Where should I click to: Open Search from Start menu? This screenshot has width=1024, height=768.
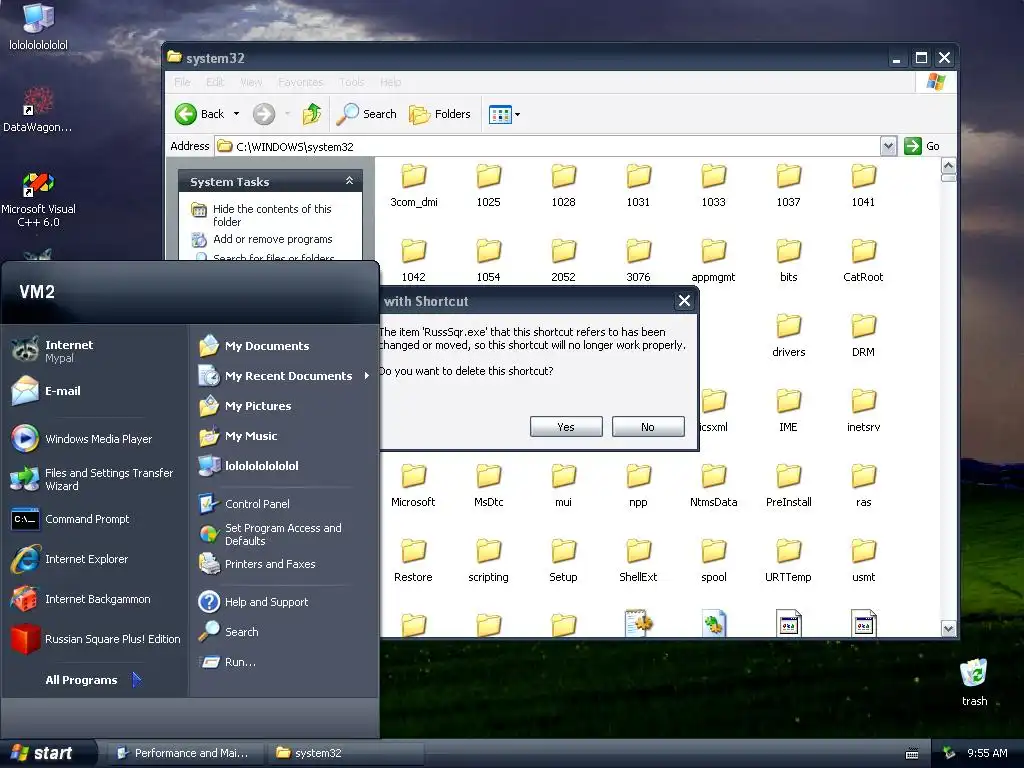click(x=283, y=632)
